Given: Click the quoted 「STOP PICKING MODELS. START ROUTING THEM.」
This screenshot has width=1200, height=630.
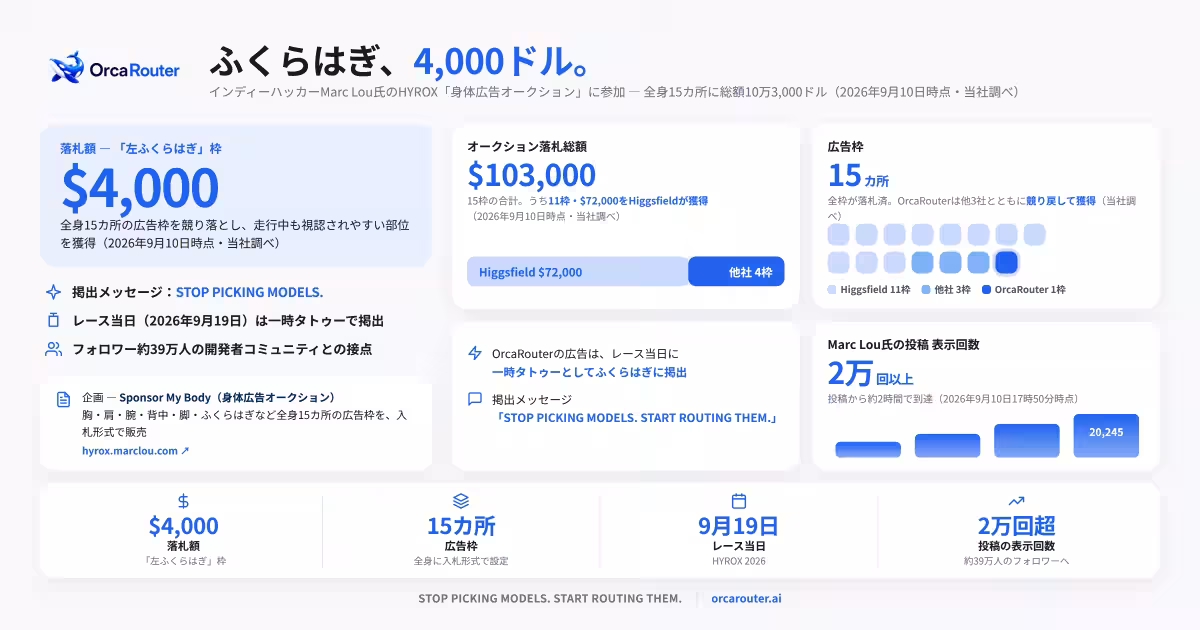Looking at the screenshot, I should pos(637,417).
